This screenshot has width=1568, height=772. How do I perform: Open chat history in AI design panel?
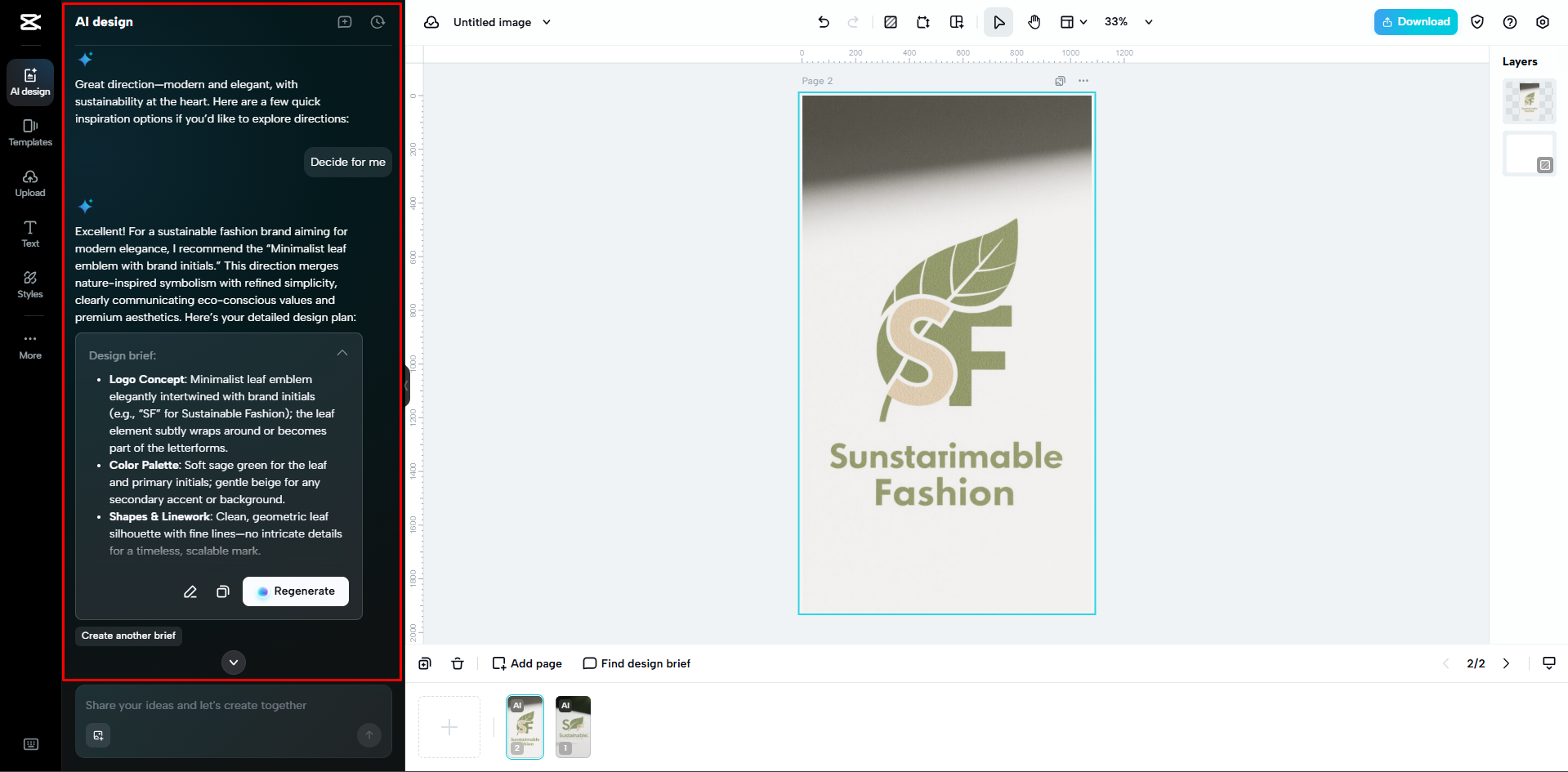377,22
